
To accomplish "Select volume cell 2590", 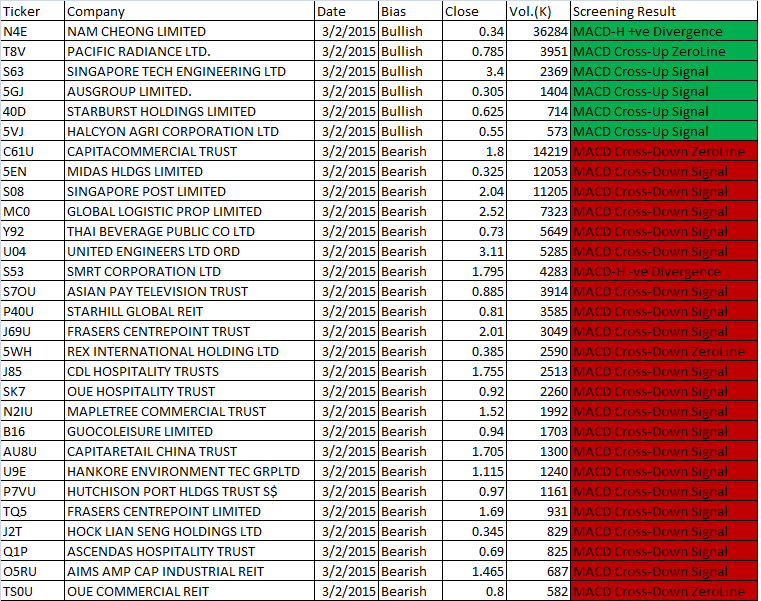I will (538, 351).
